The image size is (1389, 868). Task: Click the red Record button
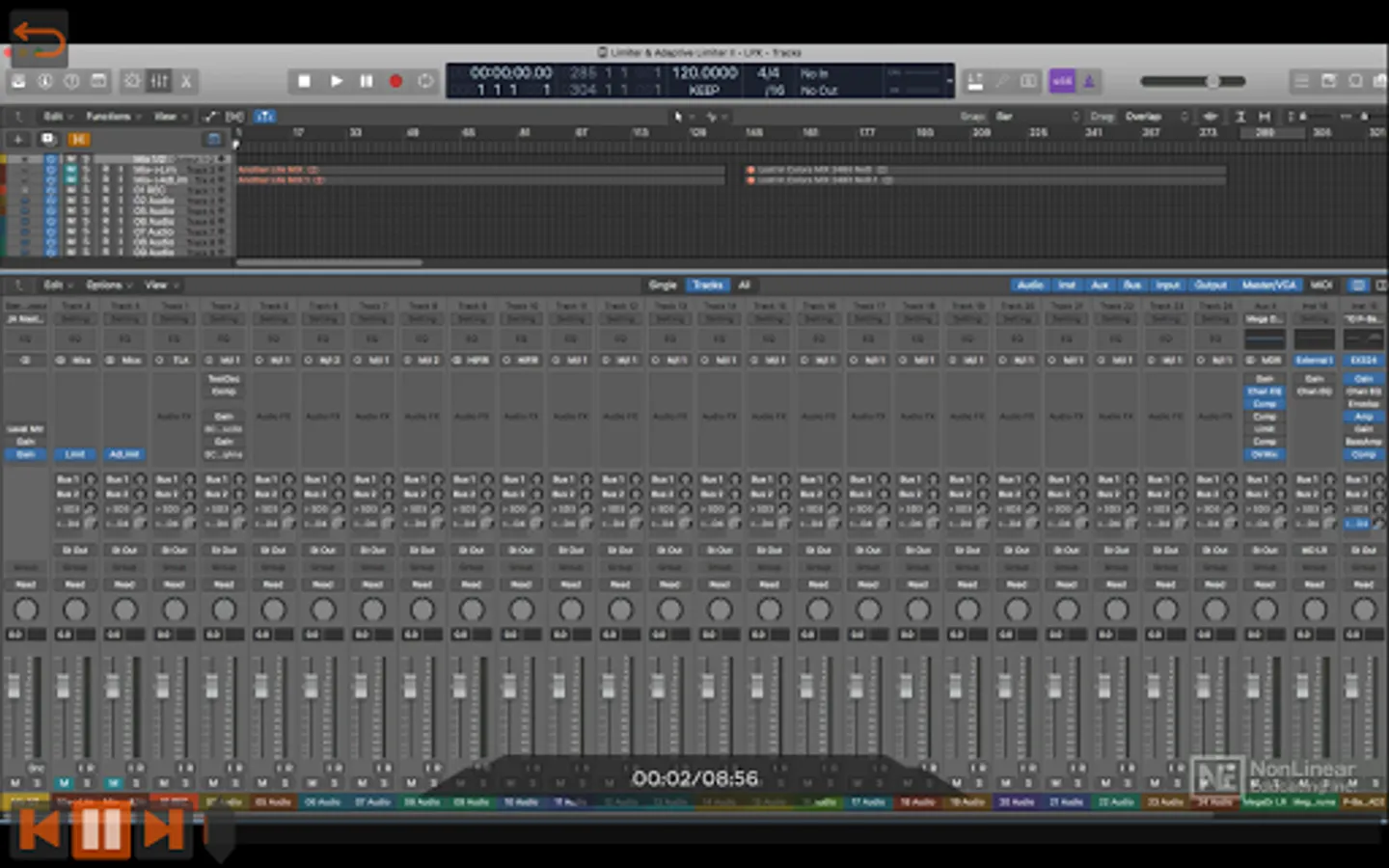tap(395, 82)
